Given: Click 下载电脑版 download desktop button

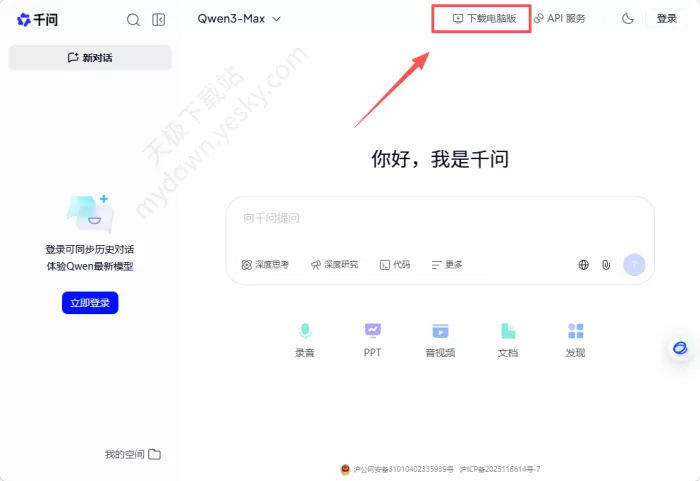Looking at the screenshot, I should [484, 18].
